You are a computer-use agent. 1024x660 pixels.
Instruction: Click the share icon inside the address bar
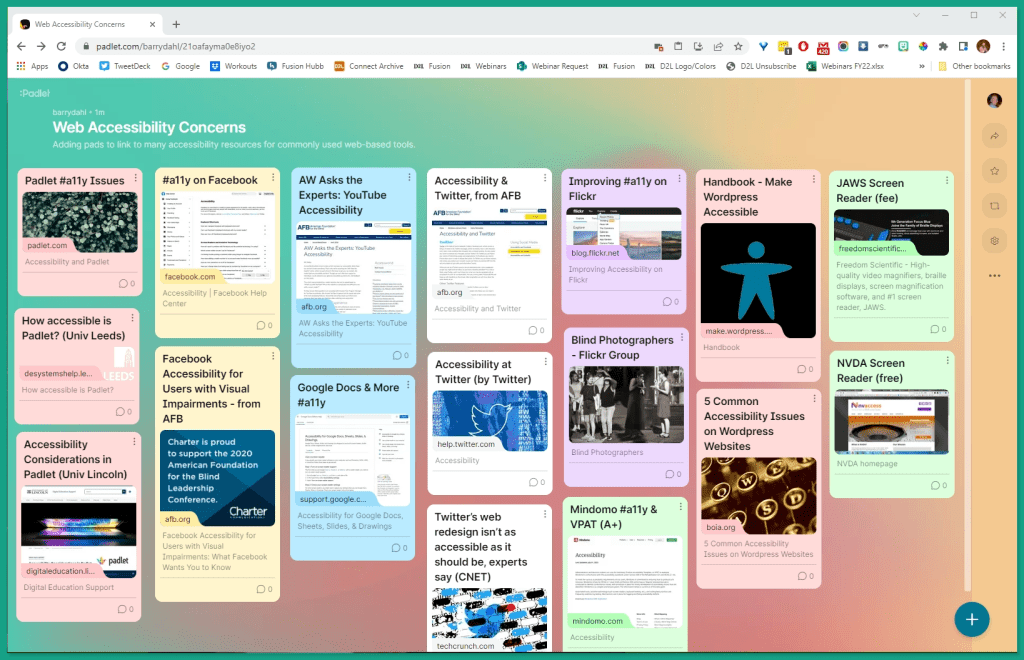tap(718, 46)
